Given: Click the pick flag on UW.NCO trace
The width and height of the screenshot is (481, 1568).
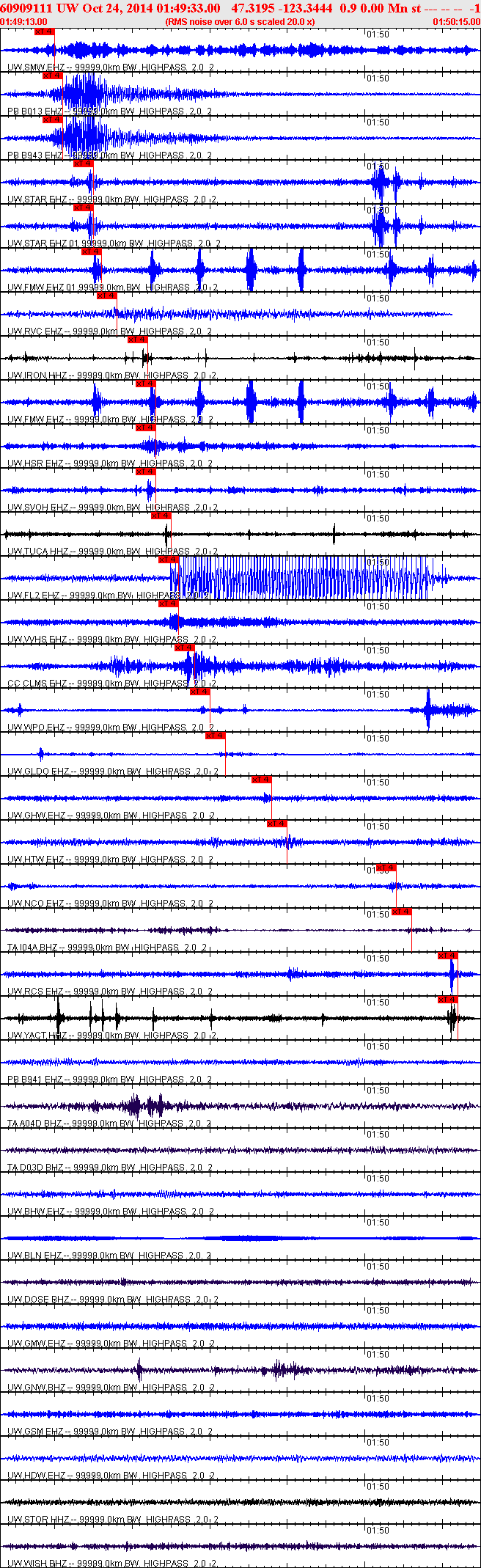Looking at the screenshot, I should [386, 868].
